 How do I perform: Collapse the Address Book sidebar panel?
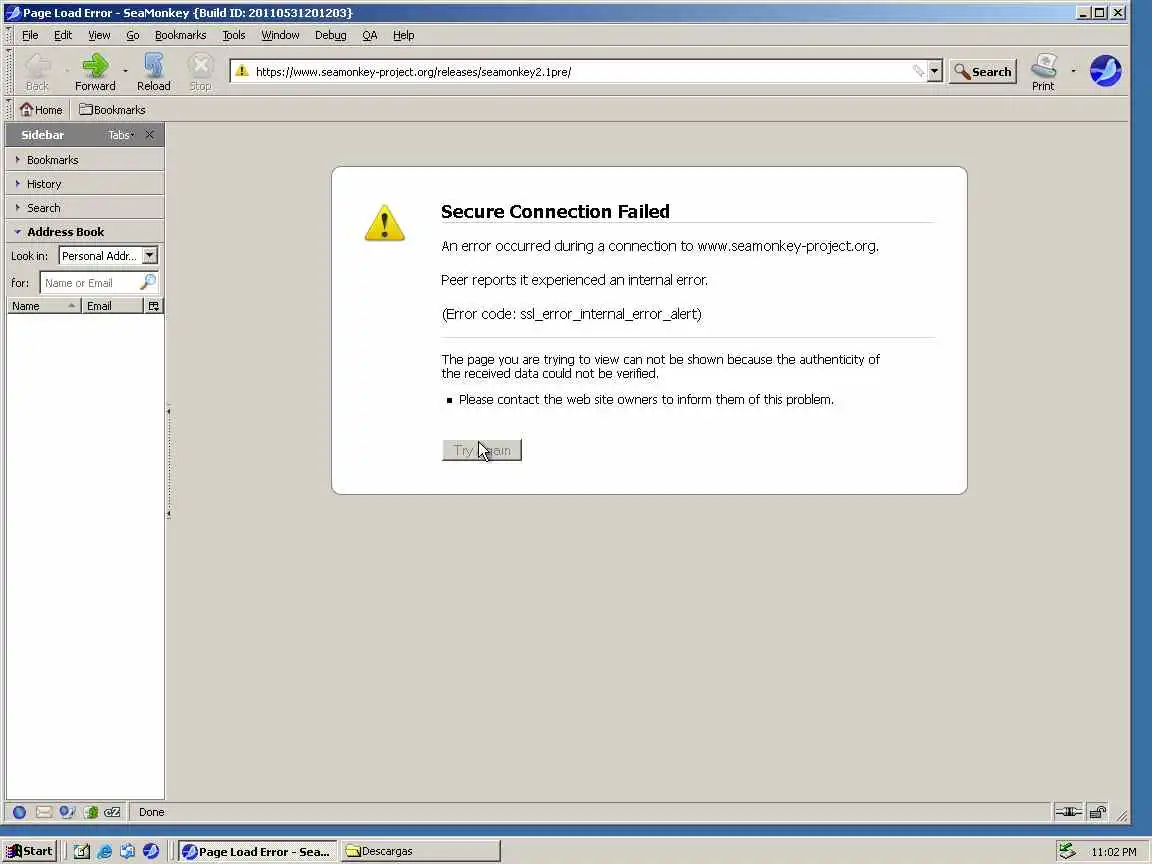tap(84, 231)
